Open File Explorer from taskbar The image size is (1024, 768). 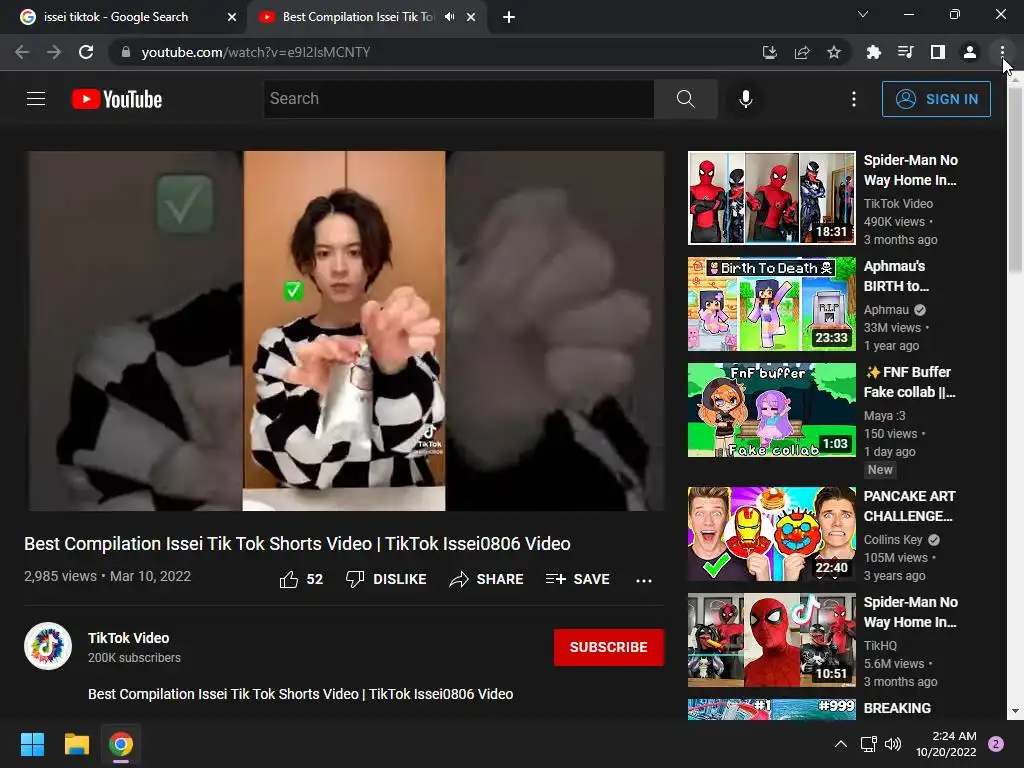(76, 744)
